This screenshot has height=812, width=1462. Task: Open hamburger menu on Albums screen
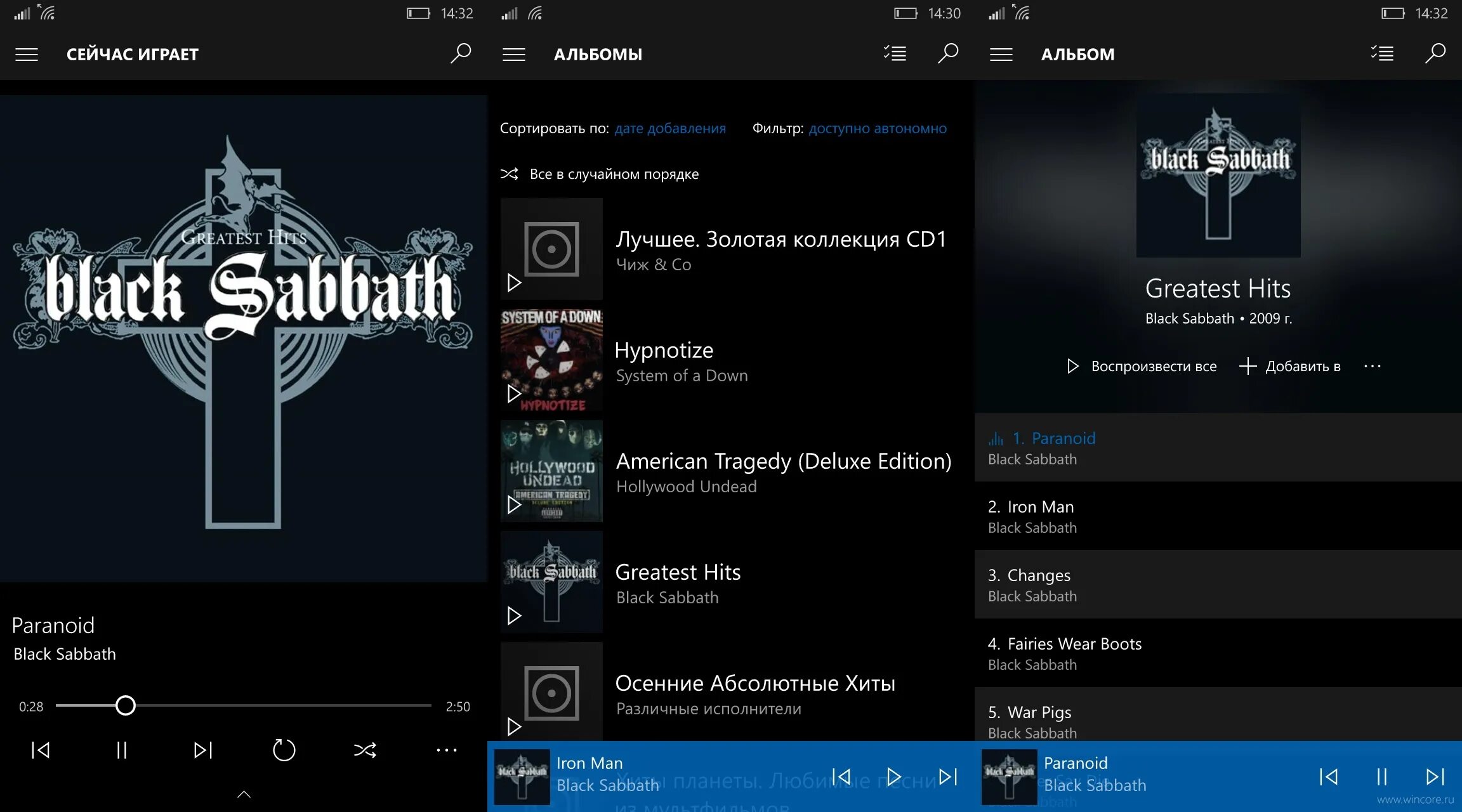click(513, 55)
